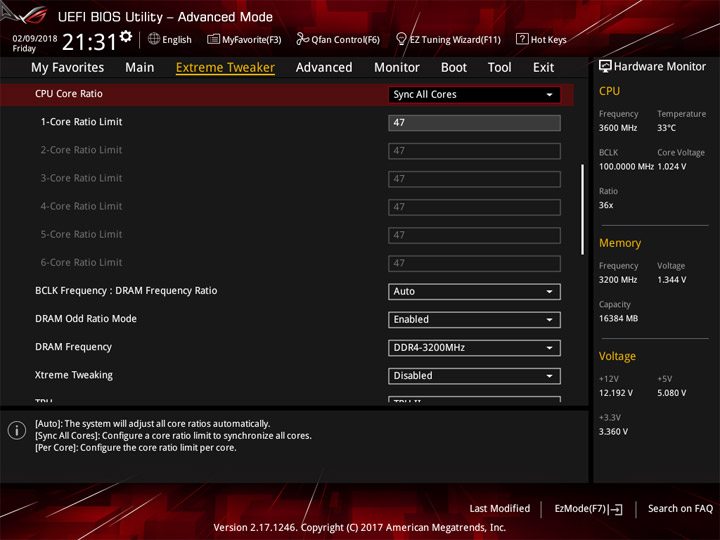Viewport: 720px width, 540px height.
Task: Click the Hardware Monitor title
Action: pos(660,67)
